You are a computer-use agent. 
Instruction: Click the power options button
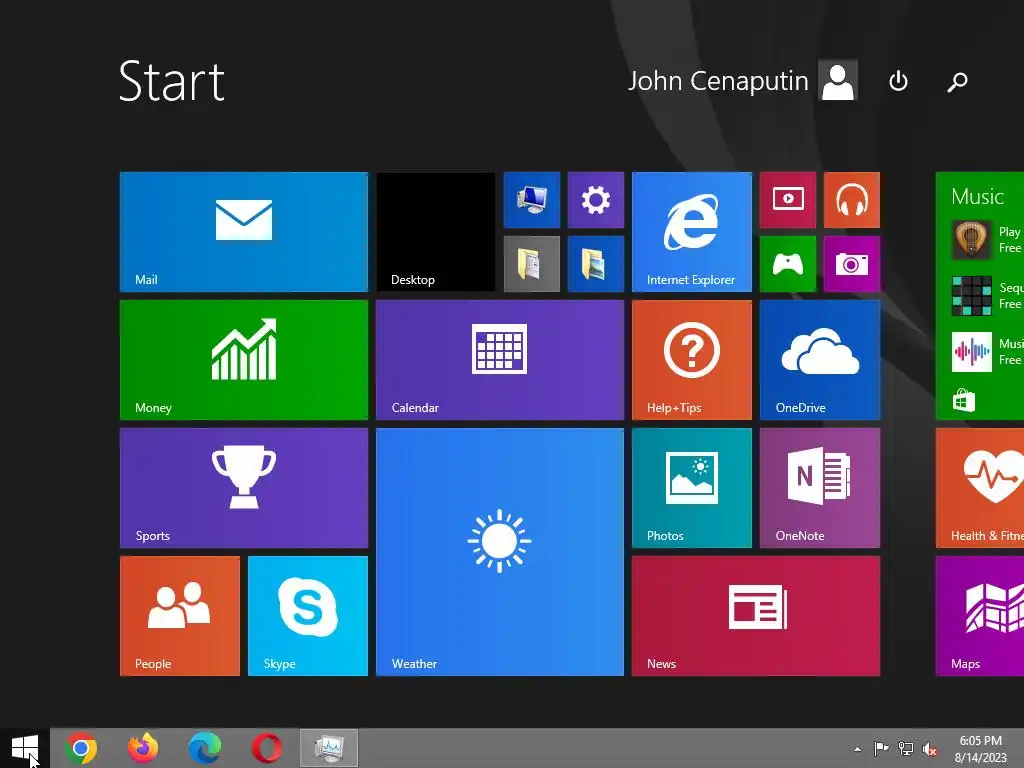tap(899, 81)
